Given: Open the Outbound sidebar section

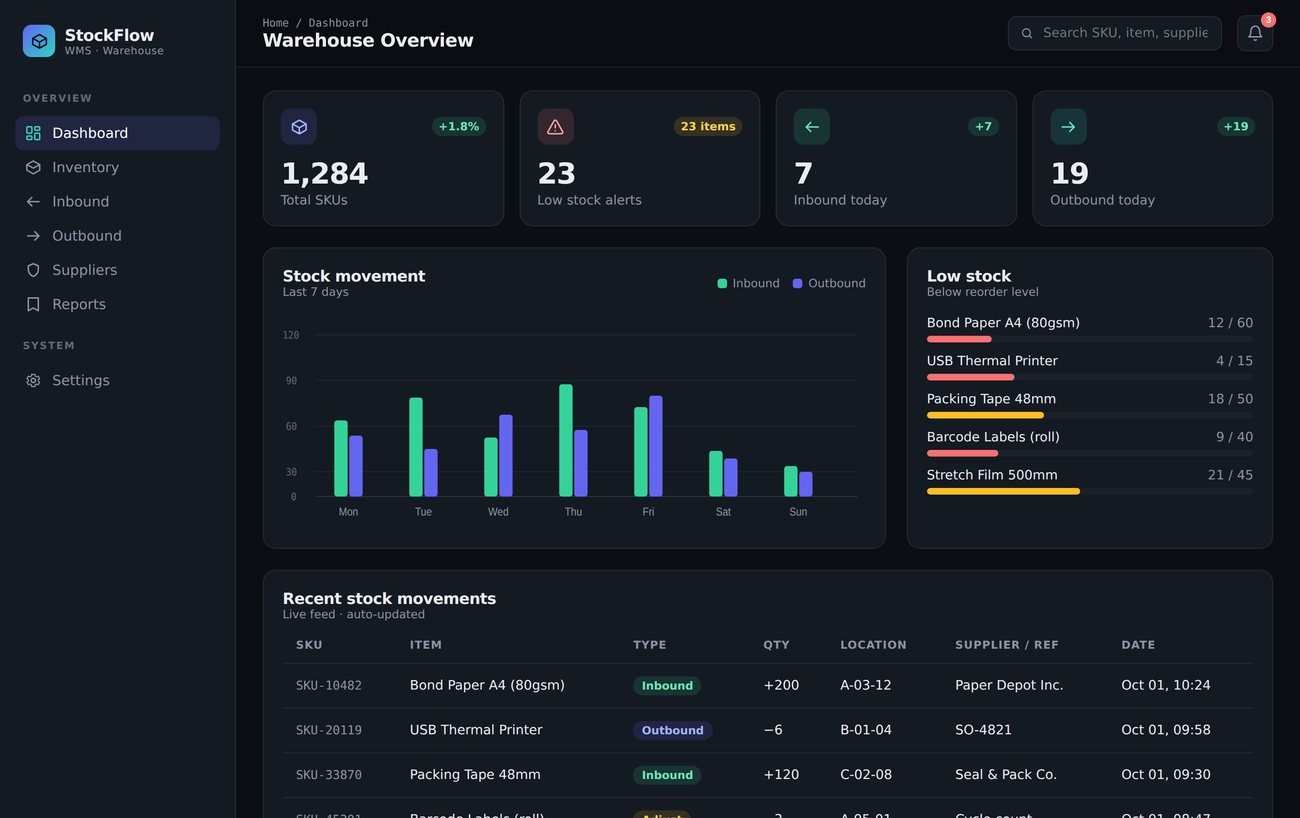Looking at the screenshot, I should point(118,236).
